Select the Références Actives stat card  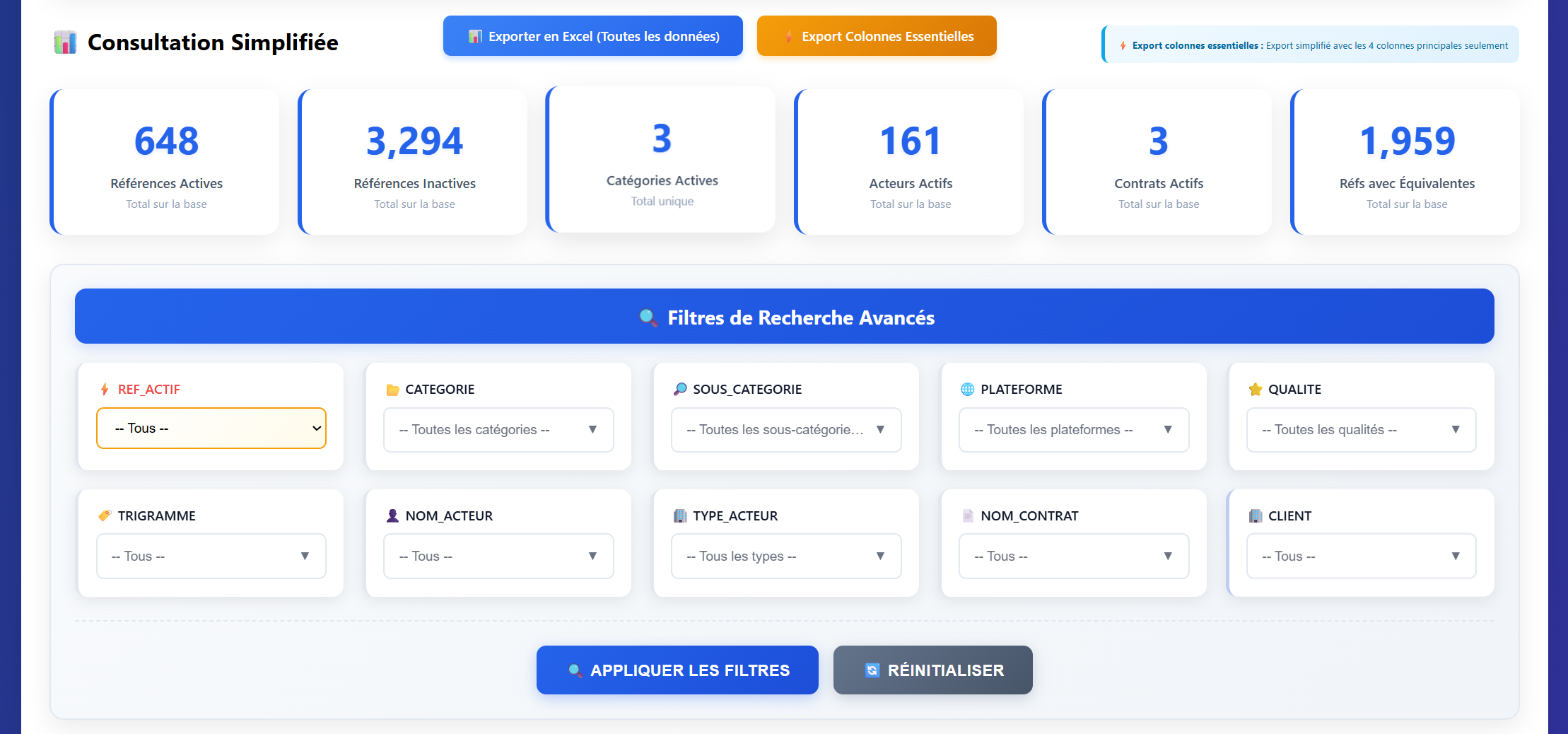165,162
